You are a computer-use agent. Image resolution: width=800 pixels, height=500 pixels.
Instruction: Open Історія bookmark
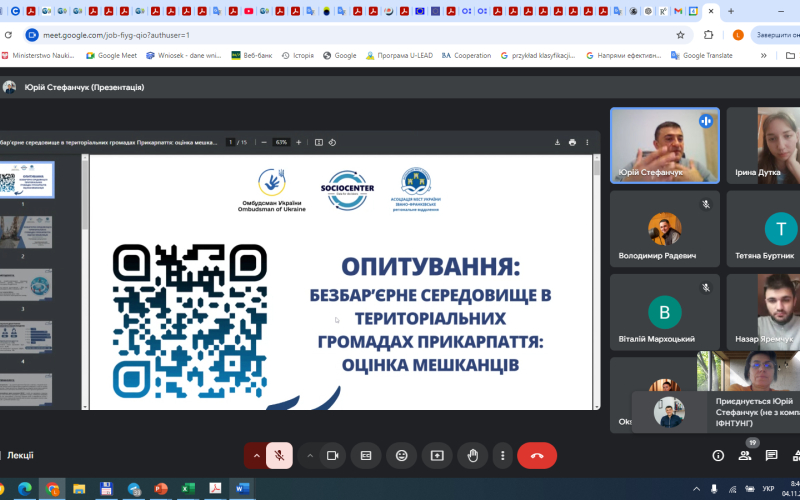[x=297, y=56]
